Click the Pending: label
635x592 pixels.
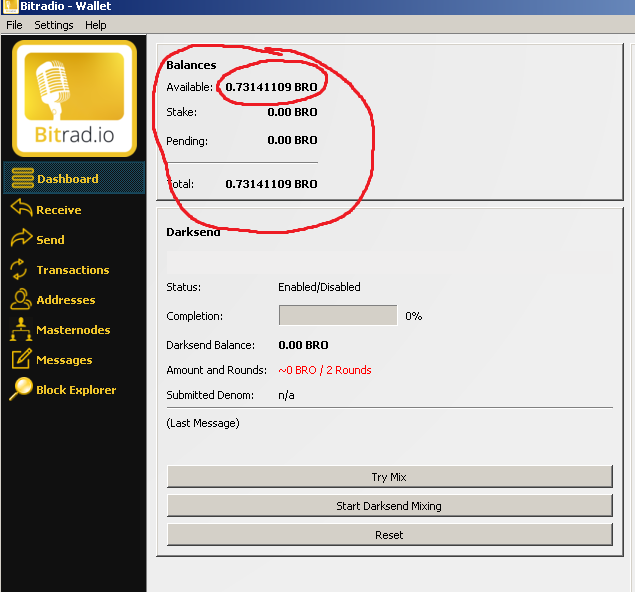(x=187, y=141)
